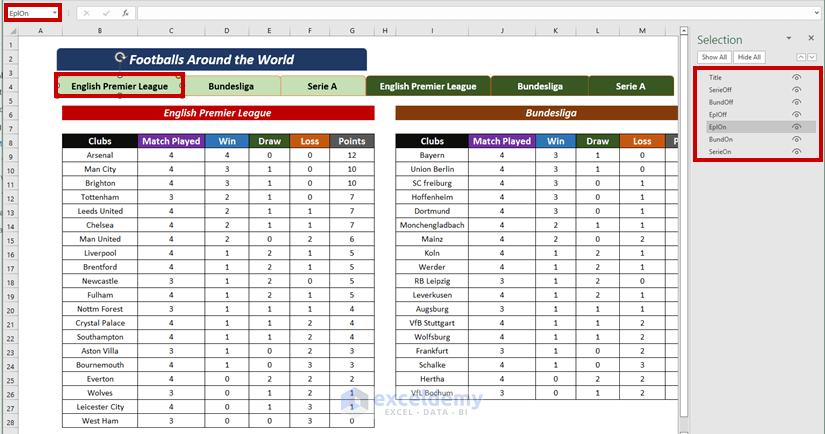Click the Bayern cell
This screenshot has height=434, width=825.
click(x=432, y=155)
